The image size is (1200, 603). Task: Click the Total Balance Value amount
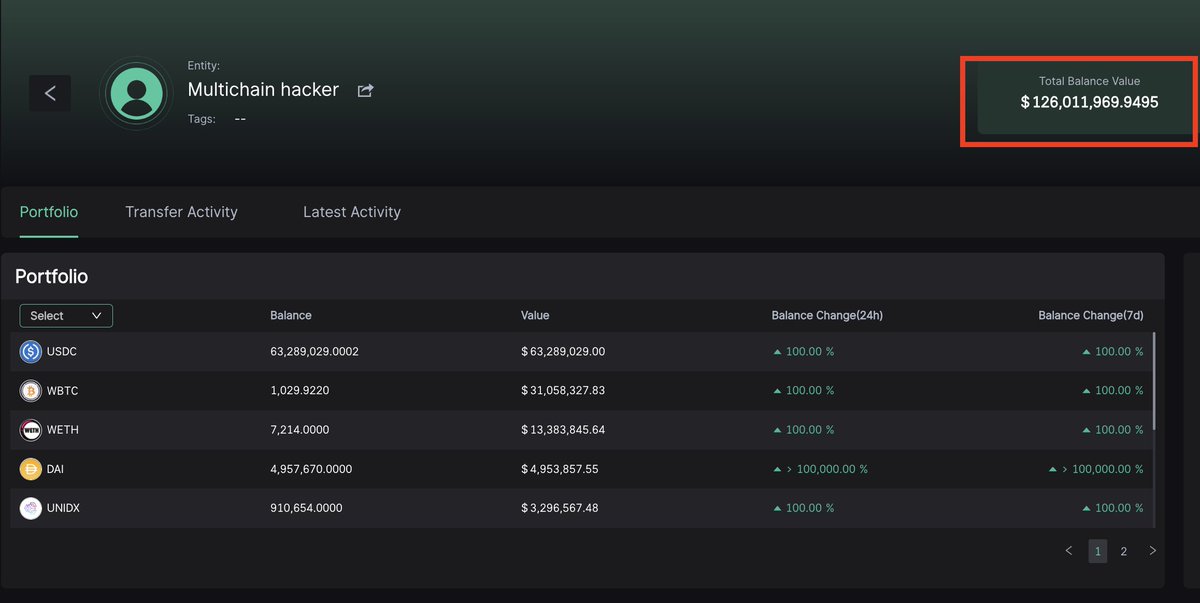(x=1089, y=102)
